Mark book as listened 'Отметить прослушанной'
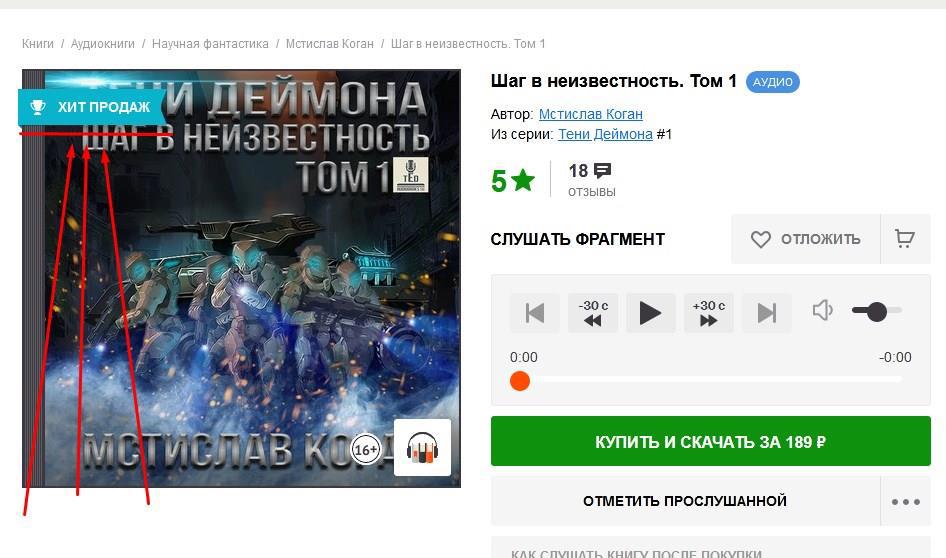 tap(685, 501)
